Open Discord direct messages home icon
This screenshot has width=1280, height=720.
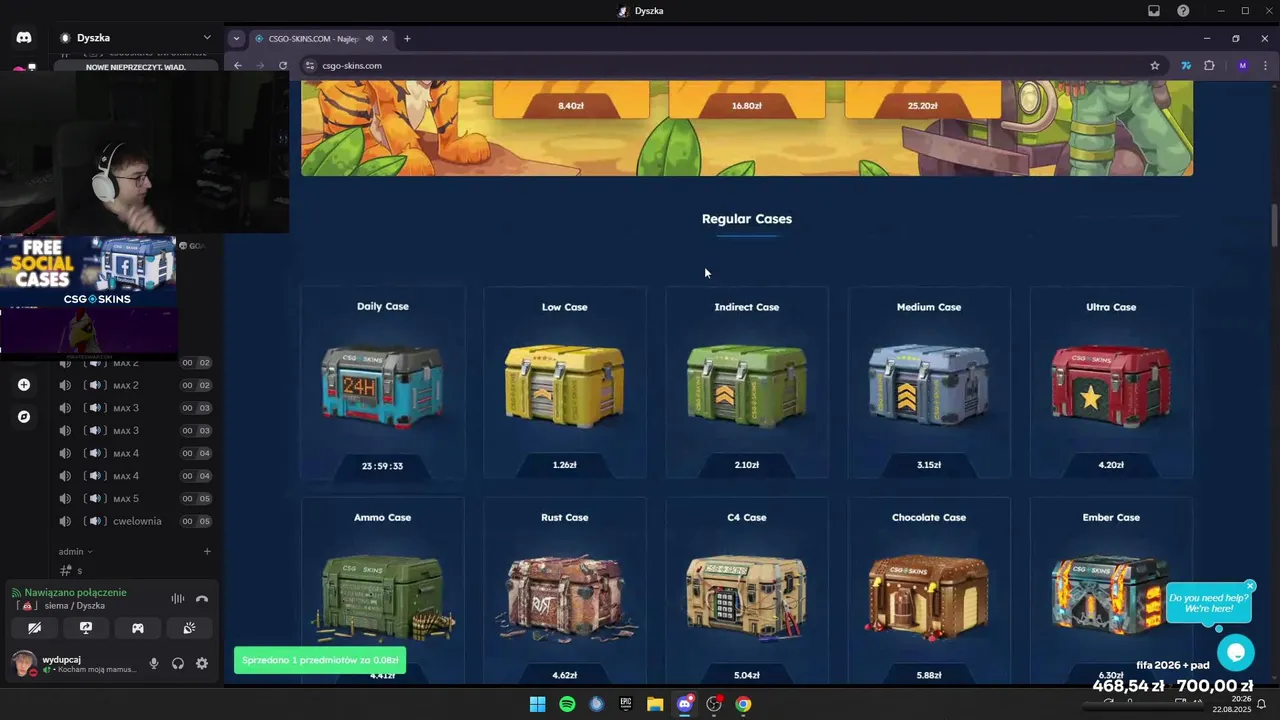coord(24,37)
